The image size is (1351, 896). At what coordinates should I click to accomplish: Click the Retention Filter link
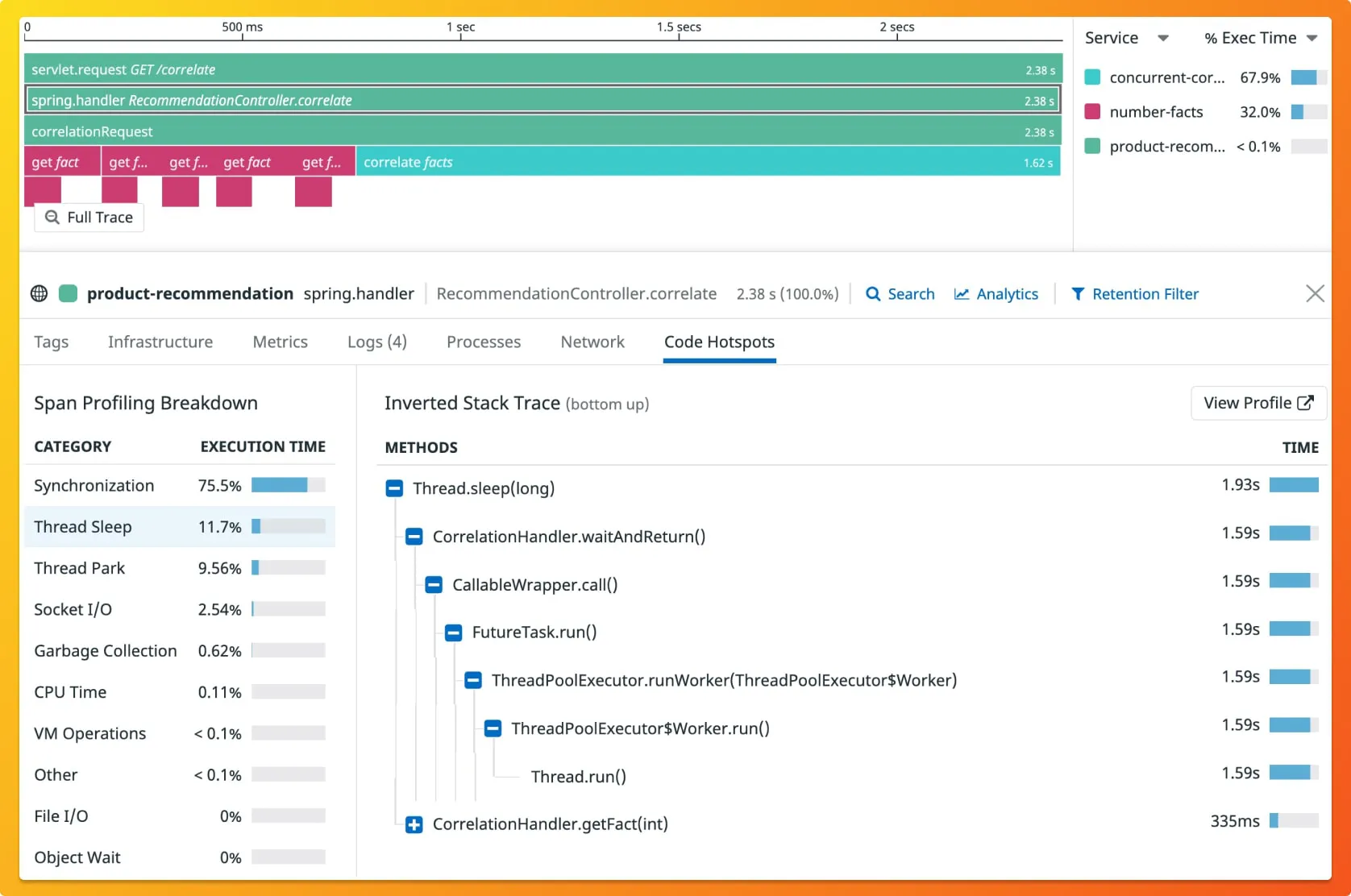[1134, 294]
